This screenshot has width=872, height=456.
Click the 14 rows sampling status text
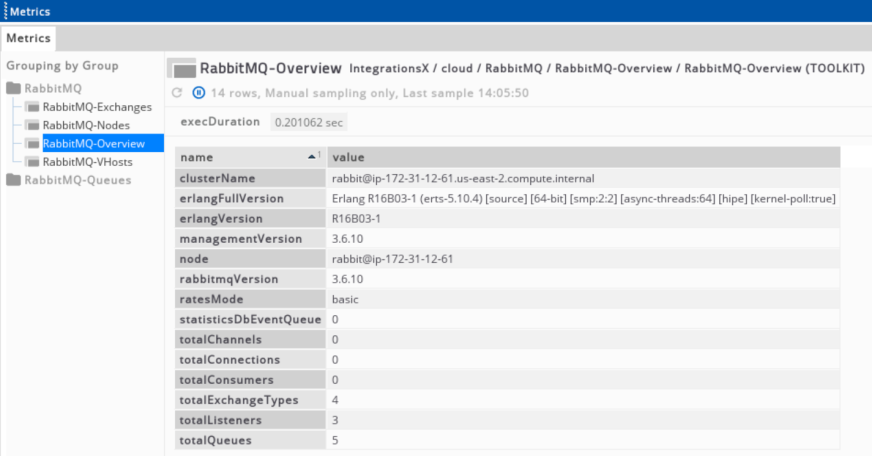[370, 93]
